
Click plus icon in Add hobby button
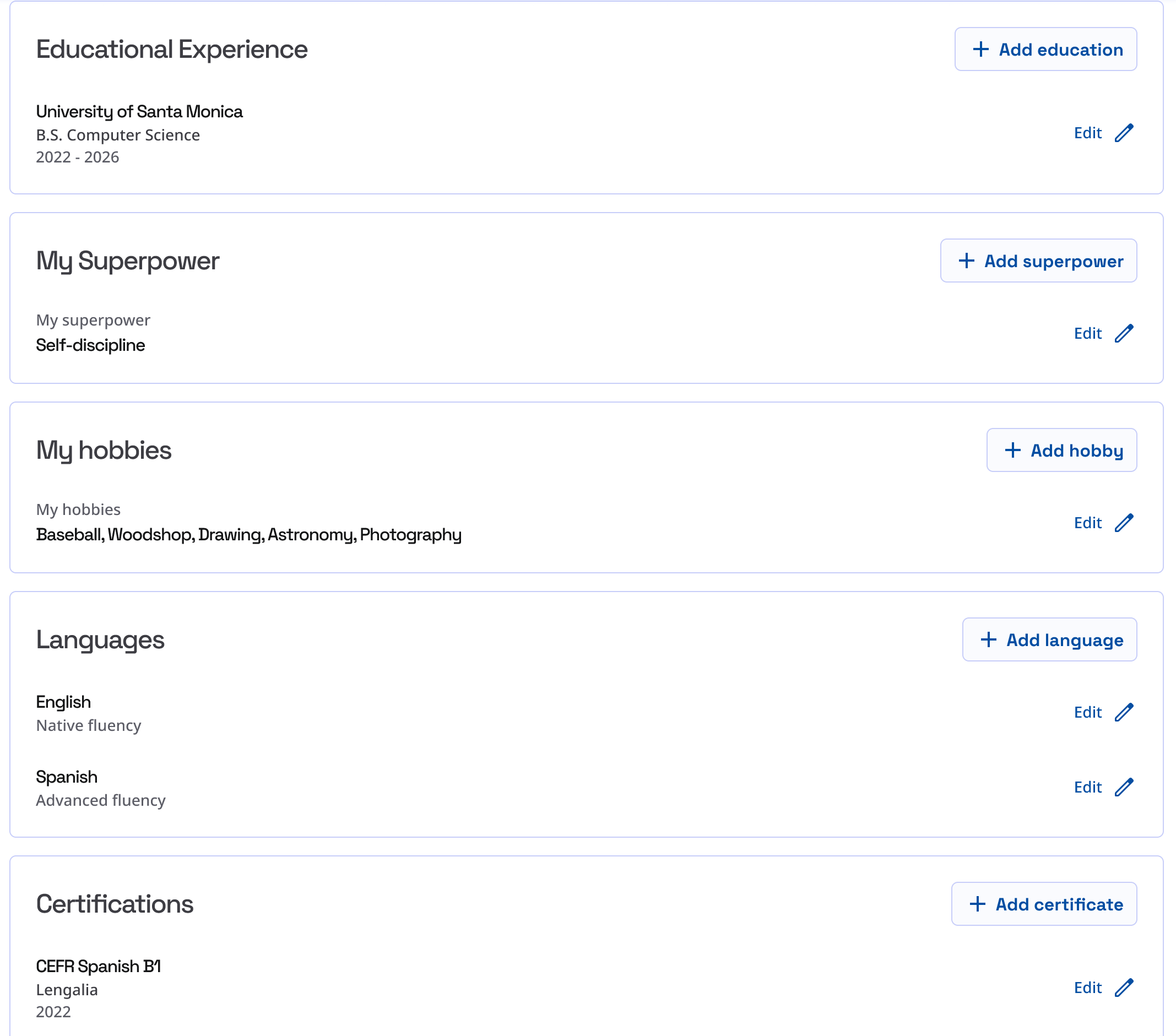[1012, 451]
